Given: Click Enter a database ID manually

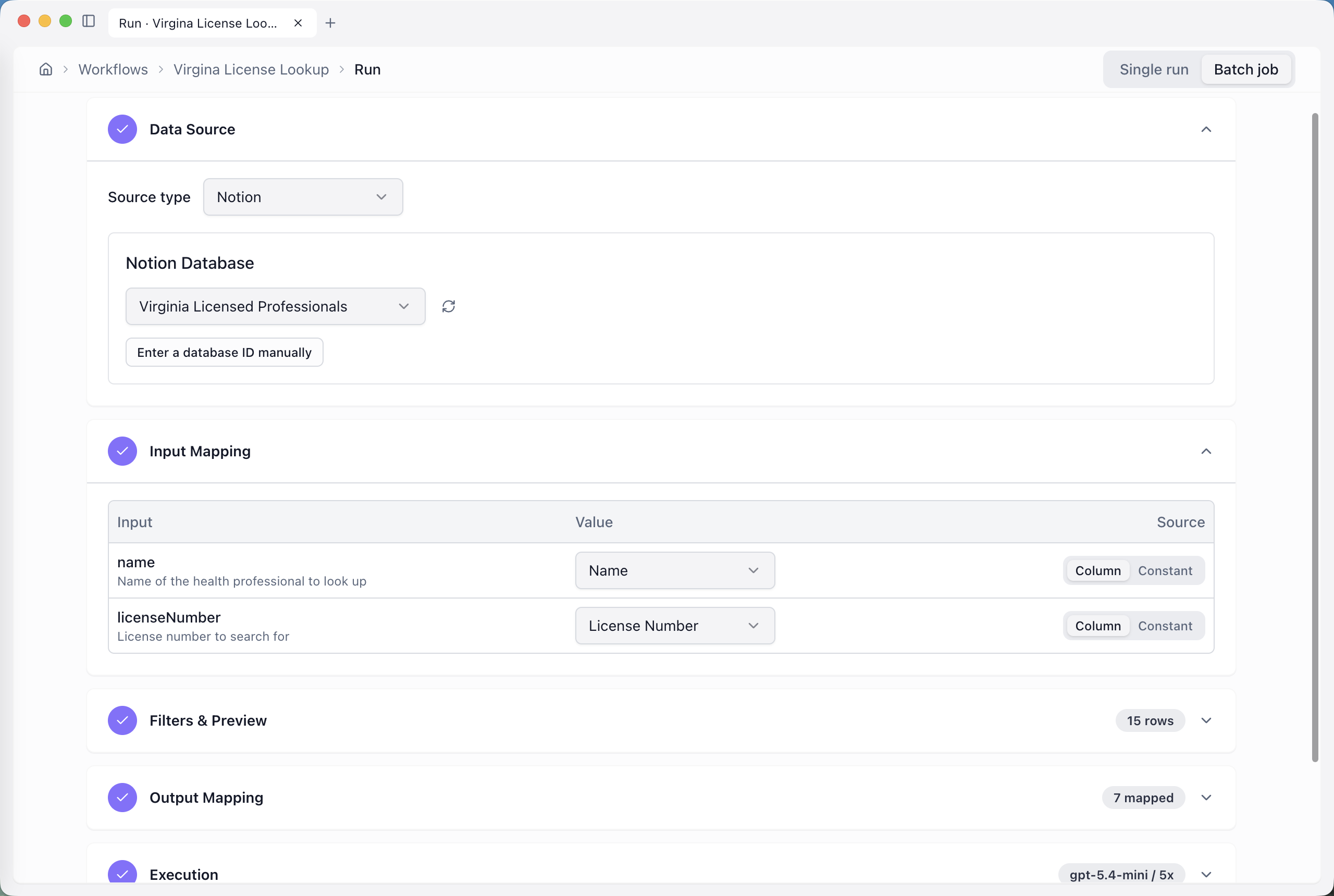Looking at the screenshot, I should pos(224,353).
